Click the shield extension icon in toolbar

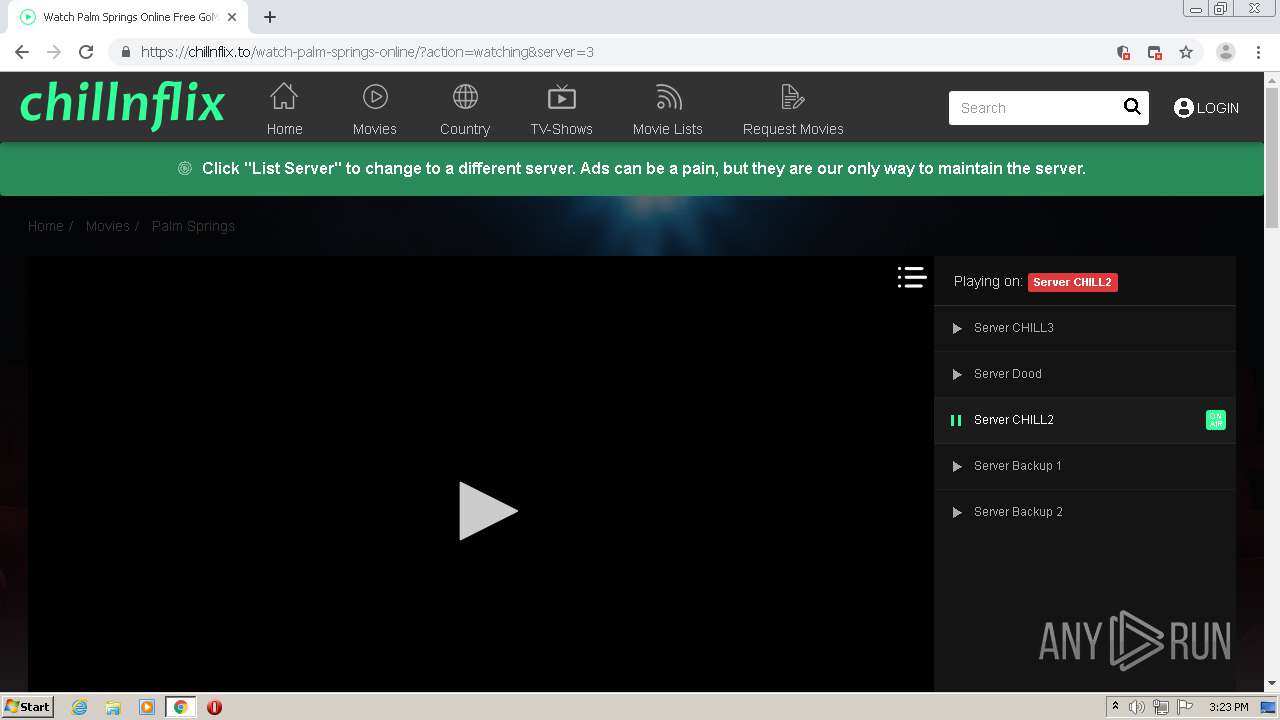tap(1123, 52)
